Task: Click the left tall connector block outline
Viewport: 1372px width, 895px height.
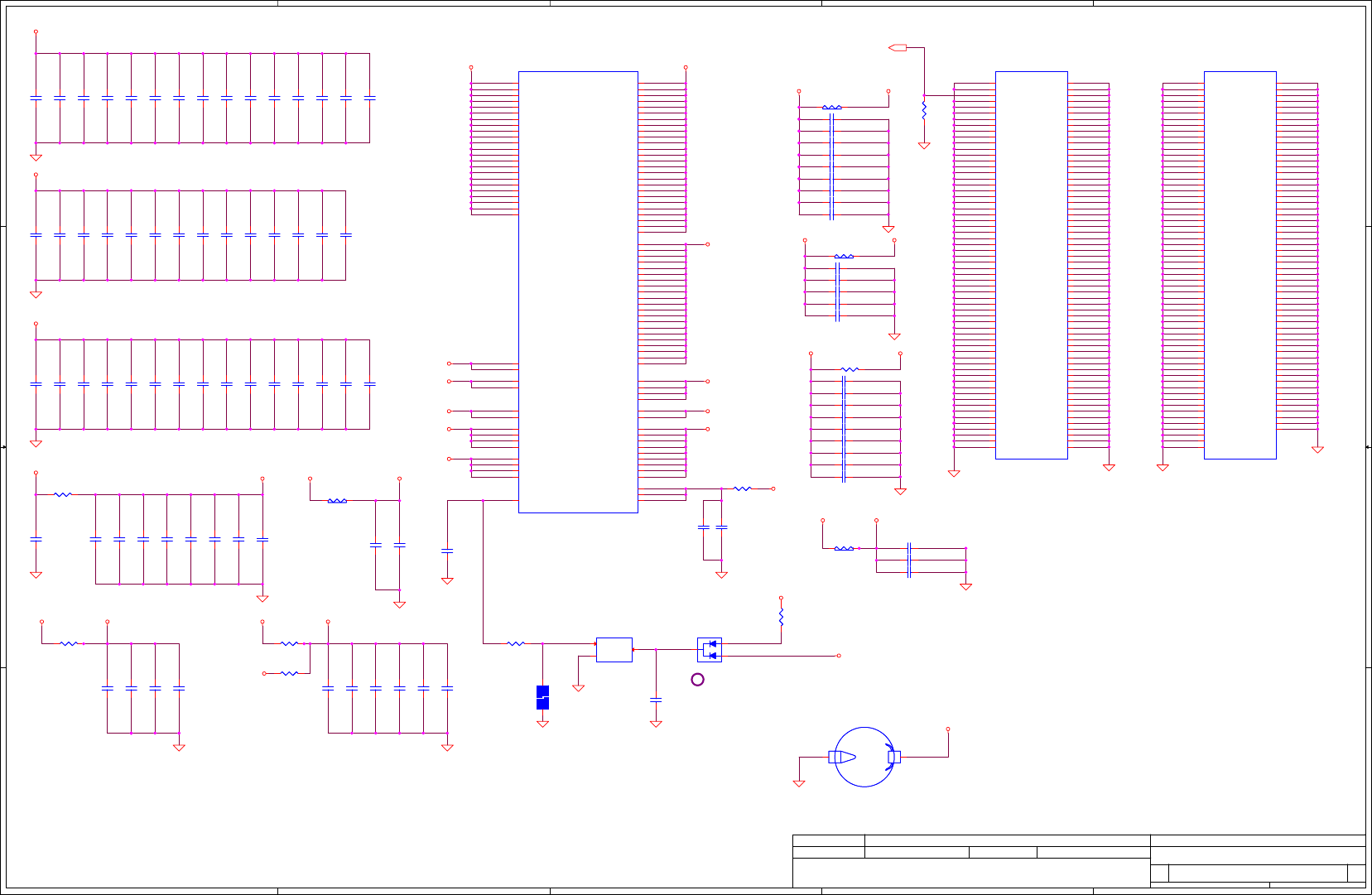Action: pos(1031,265)
